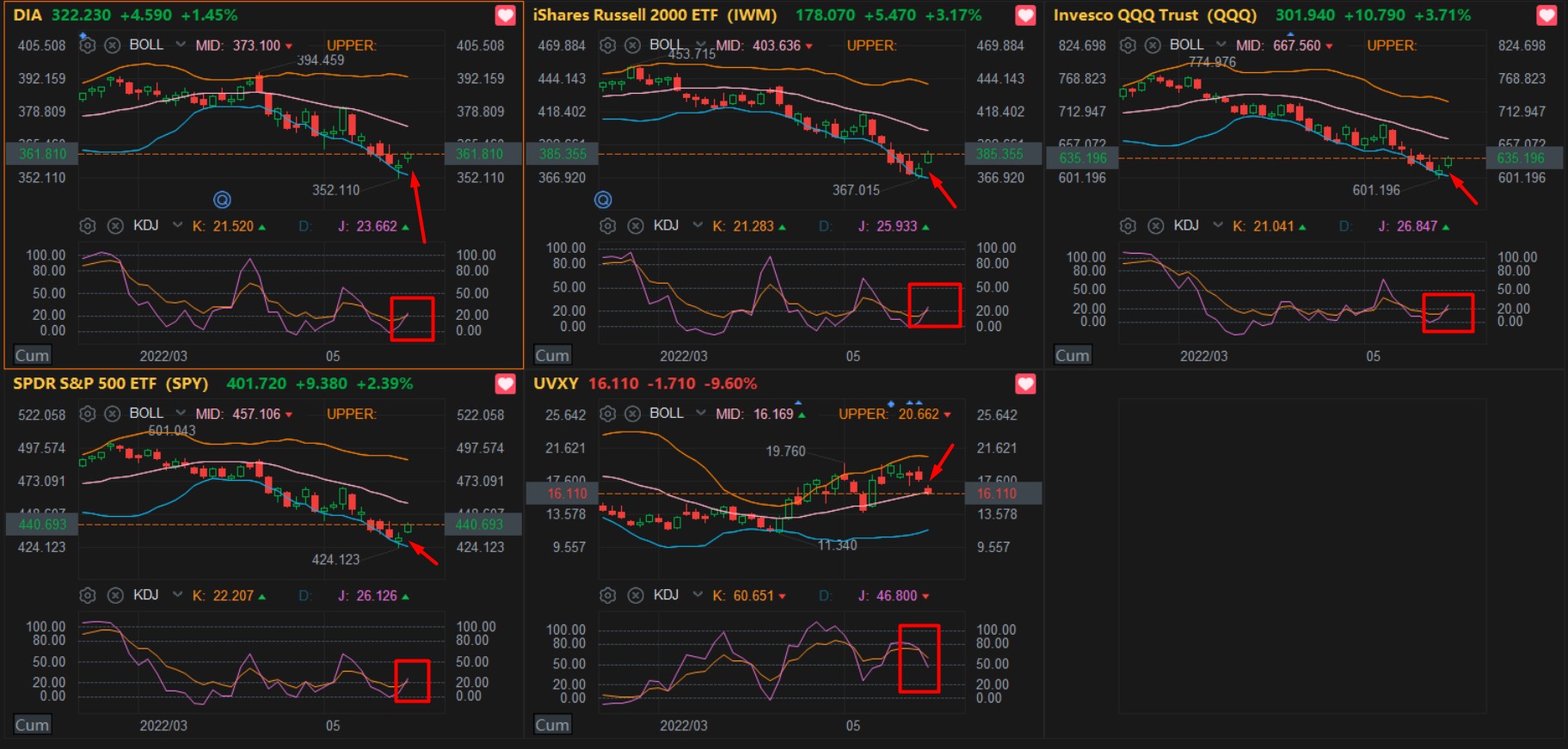Select the UVXY ticker title

pos(556,384)
